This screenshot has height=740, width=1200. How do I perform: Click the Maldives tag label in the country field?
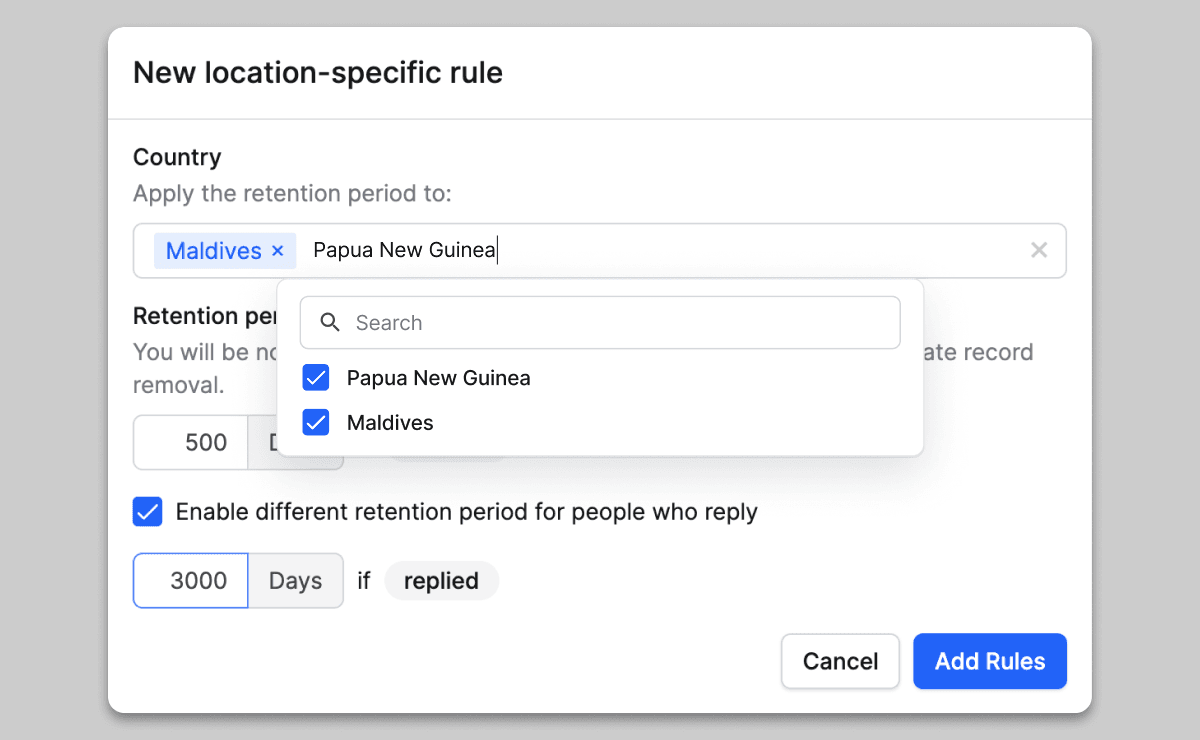click(213, 251)
